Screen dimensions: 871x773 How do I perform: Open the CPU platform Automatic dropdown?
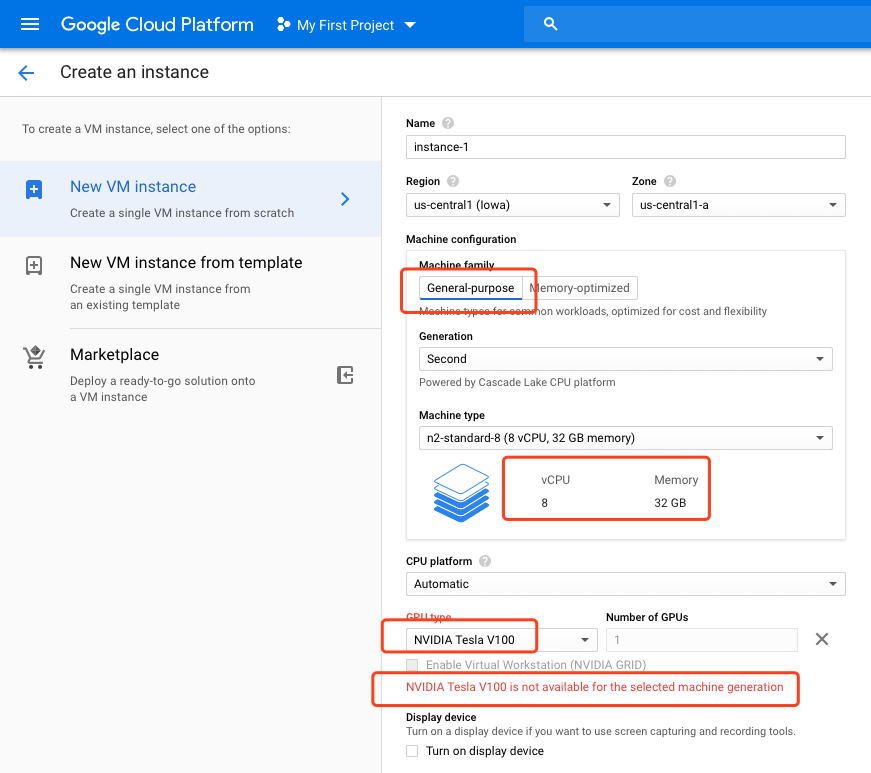pyautogui.click(x=625, y=584)
